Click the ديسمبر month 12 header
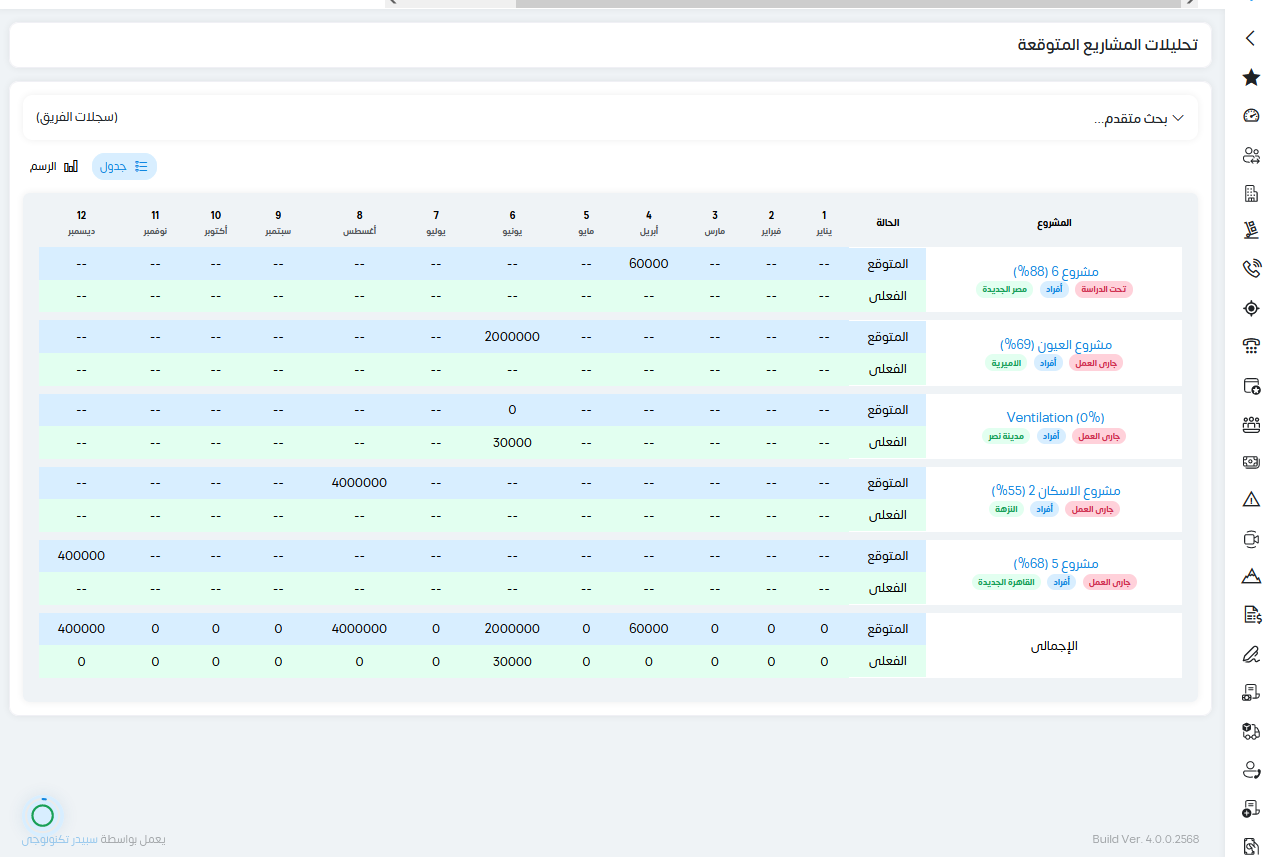This screenshot has height=857, width=1275. [81, 222]
